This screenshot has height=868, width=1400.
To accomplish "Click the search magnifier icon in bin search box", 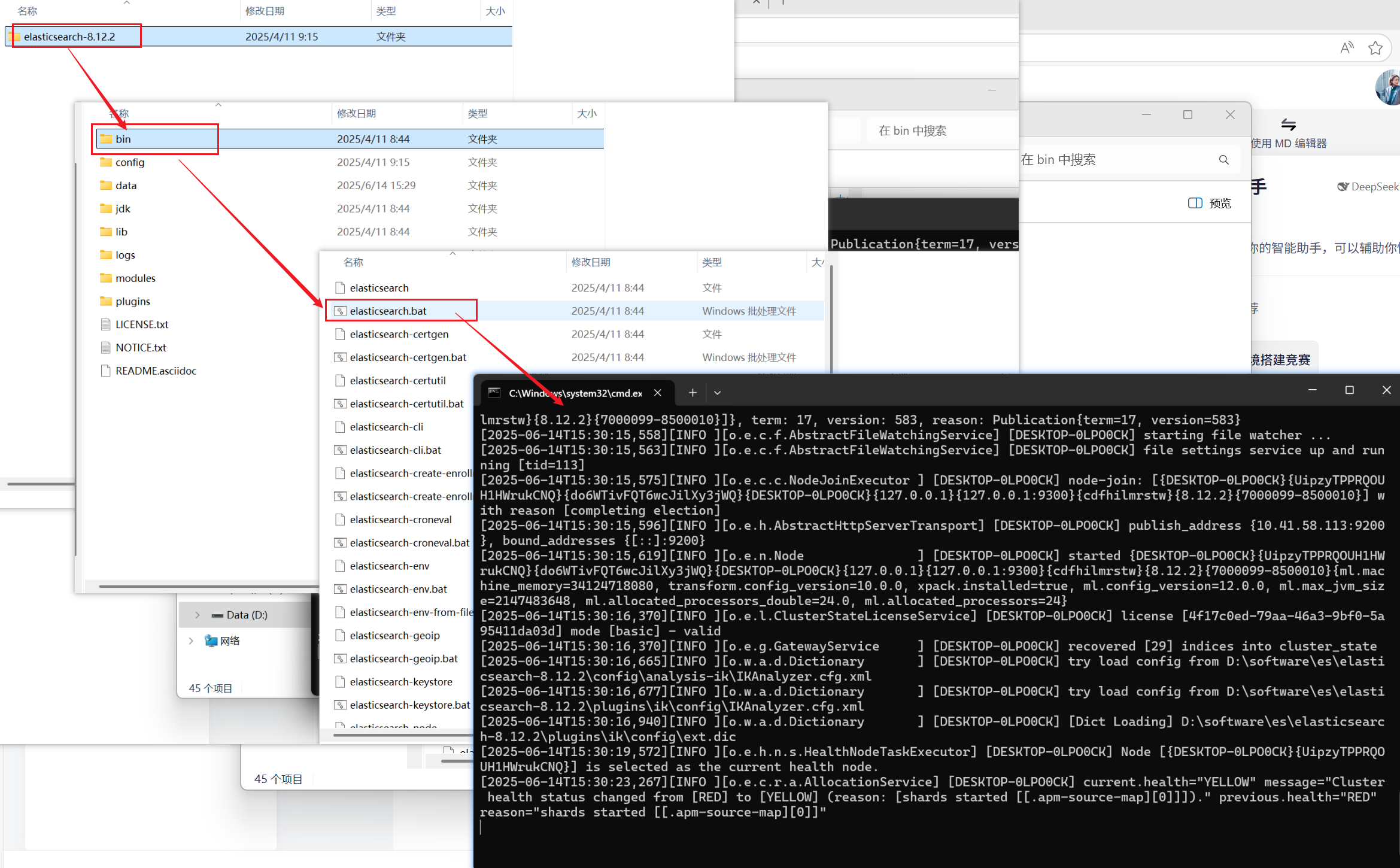I will [x=1223, y=160].
